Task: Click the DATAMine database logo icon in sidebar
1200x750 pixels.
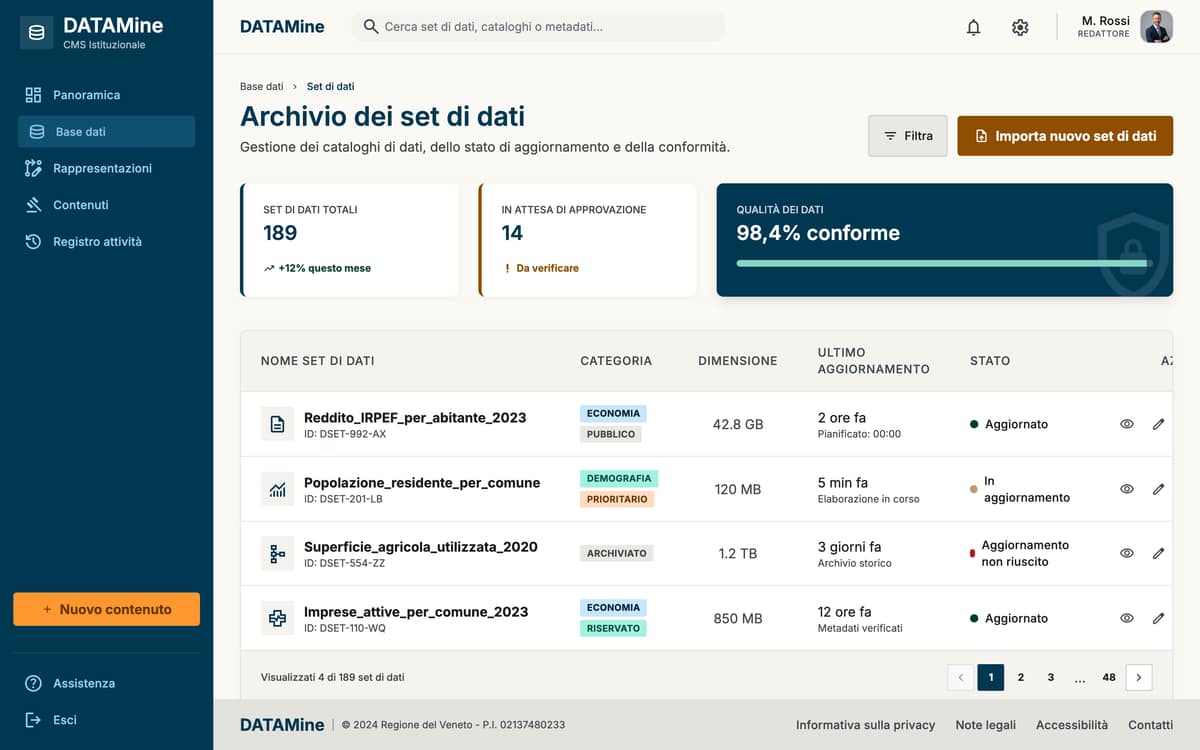Action: (37, 33)
